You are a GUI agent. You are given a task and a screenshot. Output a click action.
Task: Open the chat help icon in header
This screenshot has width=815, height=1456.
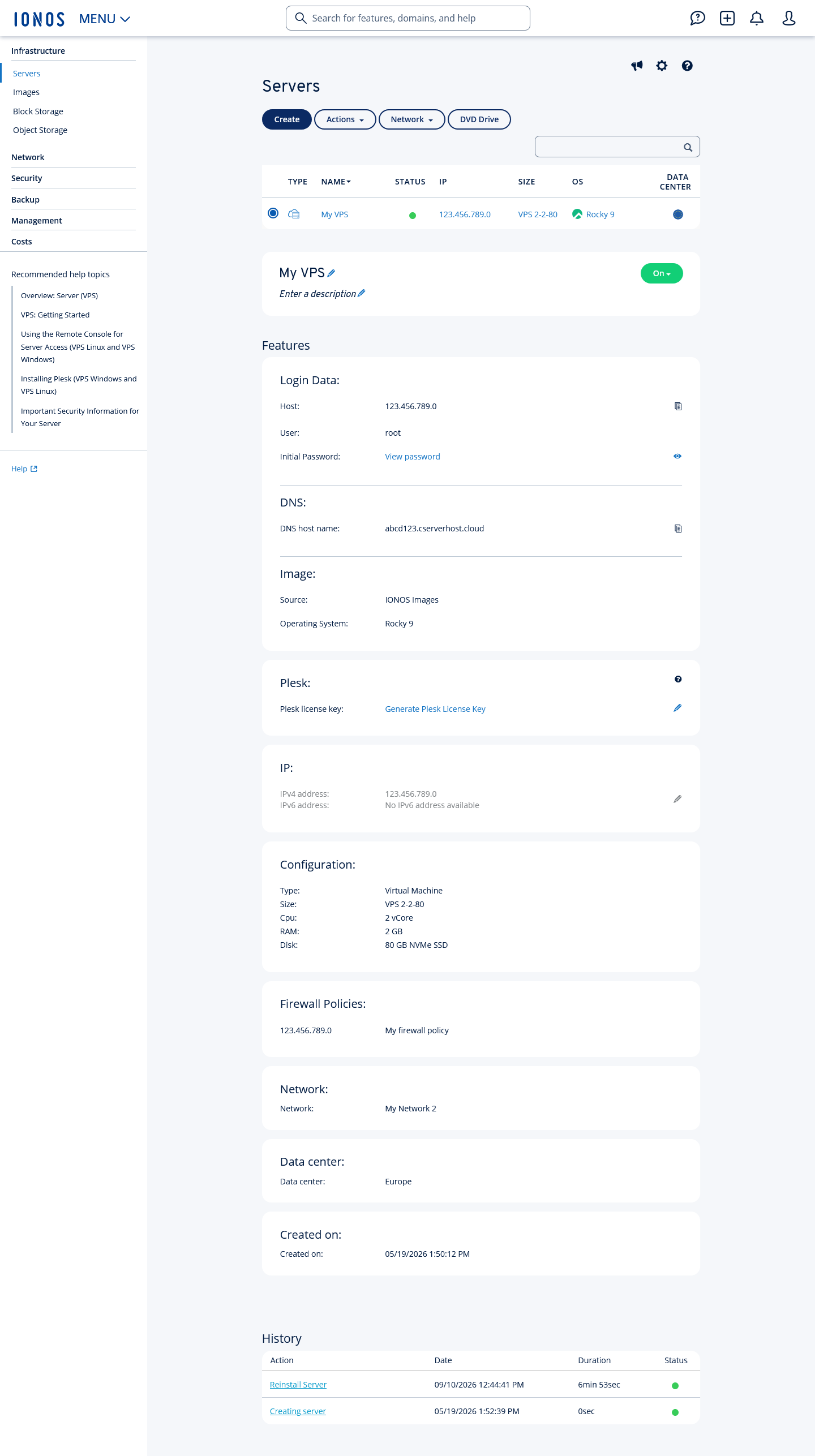[x=697, y=18]
